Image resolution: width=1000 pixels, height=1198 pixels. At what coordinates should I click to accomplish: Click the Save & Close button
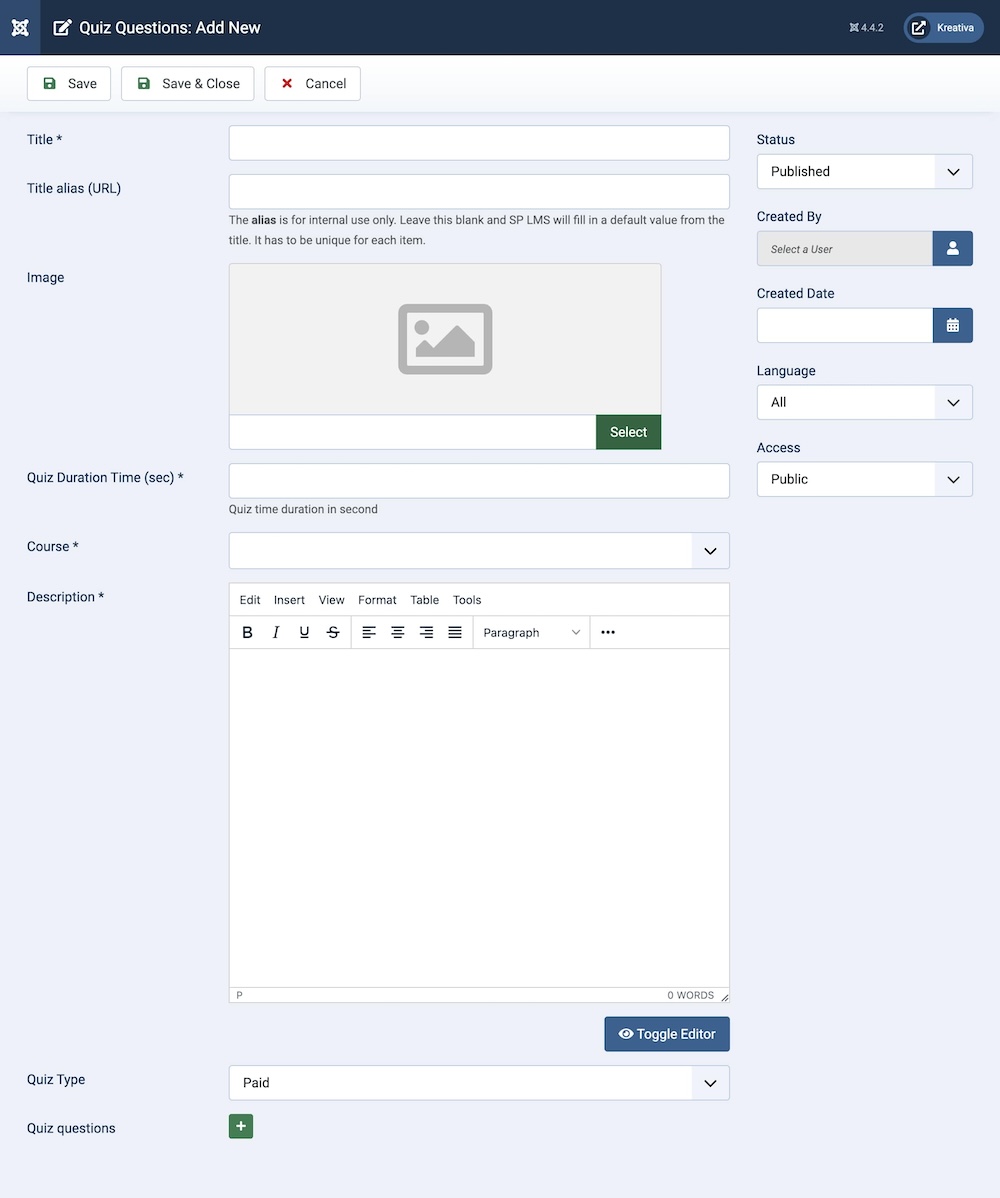pyautogui.click(x=188, y=84)
